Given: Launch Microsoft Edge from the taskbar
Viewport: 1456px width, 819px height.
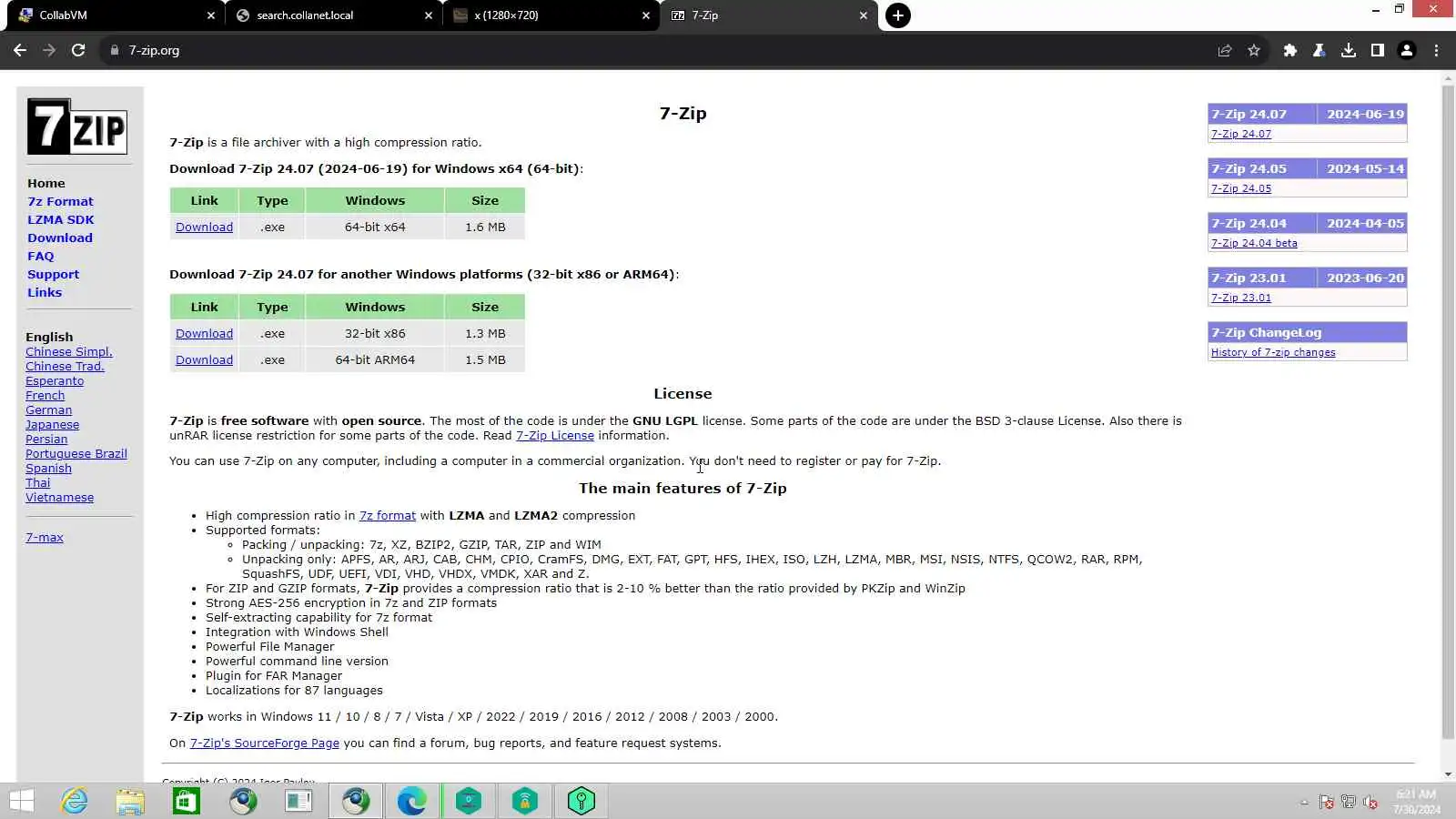Looking at the screenshot, I should point(412,801).
